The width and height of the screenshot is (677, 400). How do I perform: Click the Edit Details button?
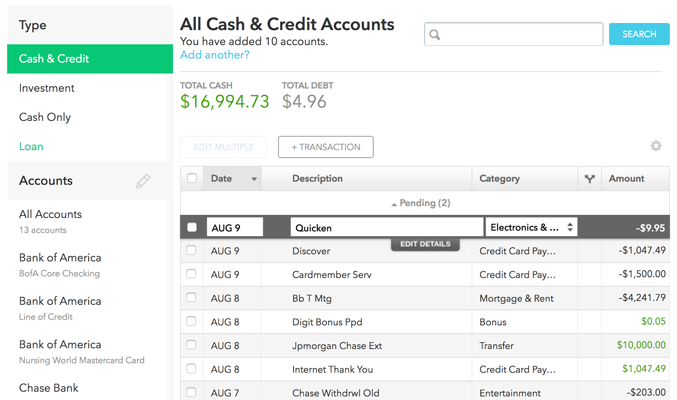pyautogui.click(x=425, y=244)
